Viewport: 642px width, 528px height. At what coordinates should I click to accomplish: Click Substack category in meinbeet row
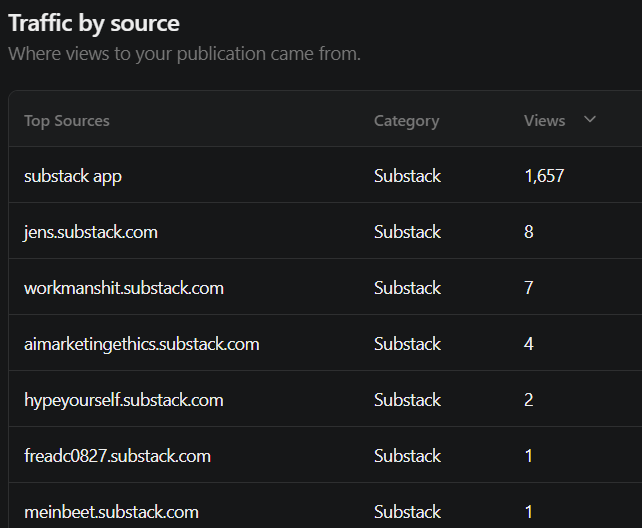[x=407, y=512]
